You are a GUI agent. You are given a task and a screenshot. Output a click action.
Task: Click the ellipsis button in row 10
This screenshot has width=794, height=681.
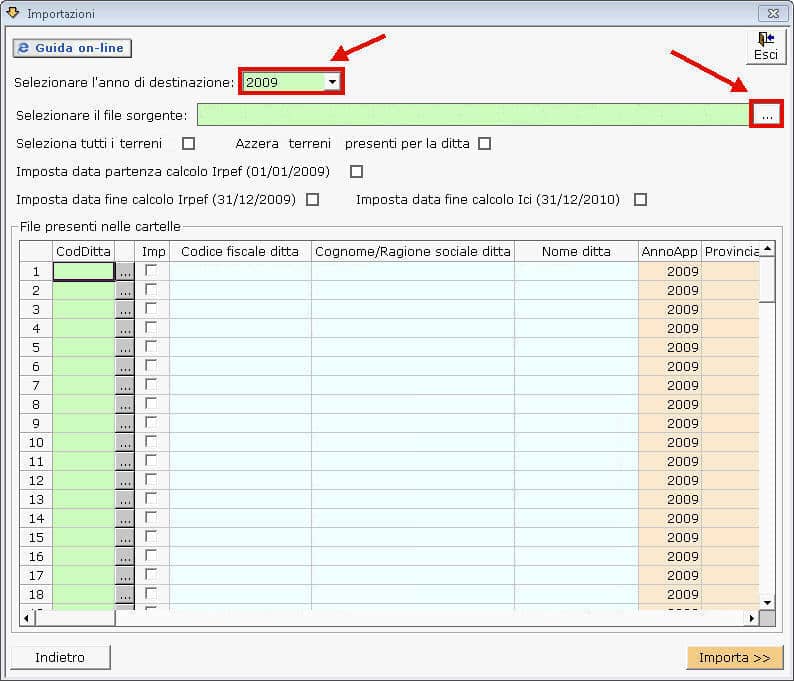pos(124,442)
